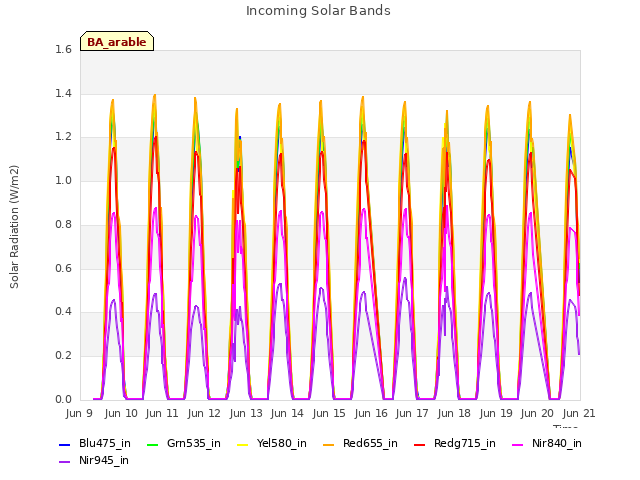The image size is (640, 480).
Task: Click the Jun 19 x-axis tick label
Action: coord(496,413)
